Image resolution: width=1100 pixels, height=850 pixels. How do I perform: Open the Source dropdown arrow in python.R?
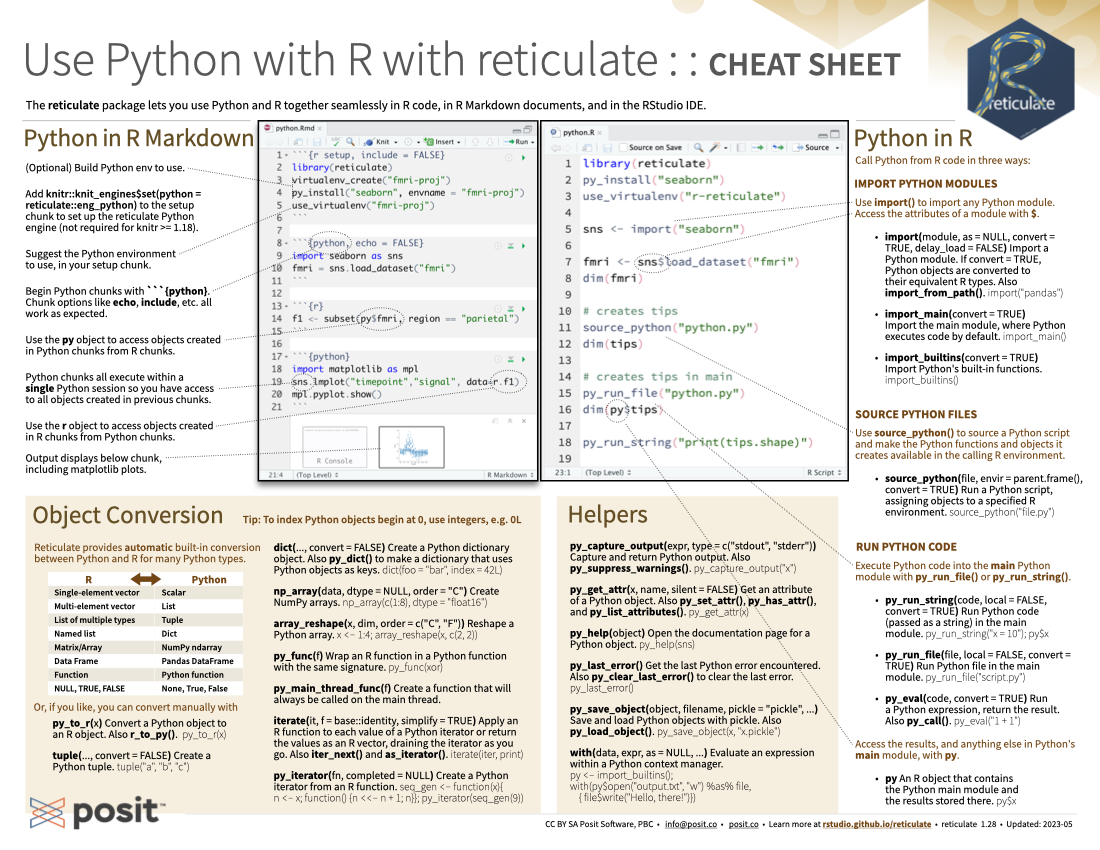point(837,148)
